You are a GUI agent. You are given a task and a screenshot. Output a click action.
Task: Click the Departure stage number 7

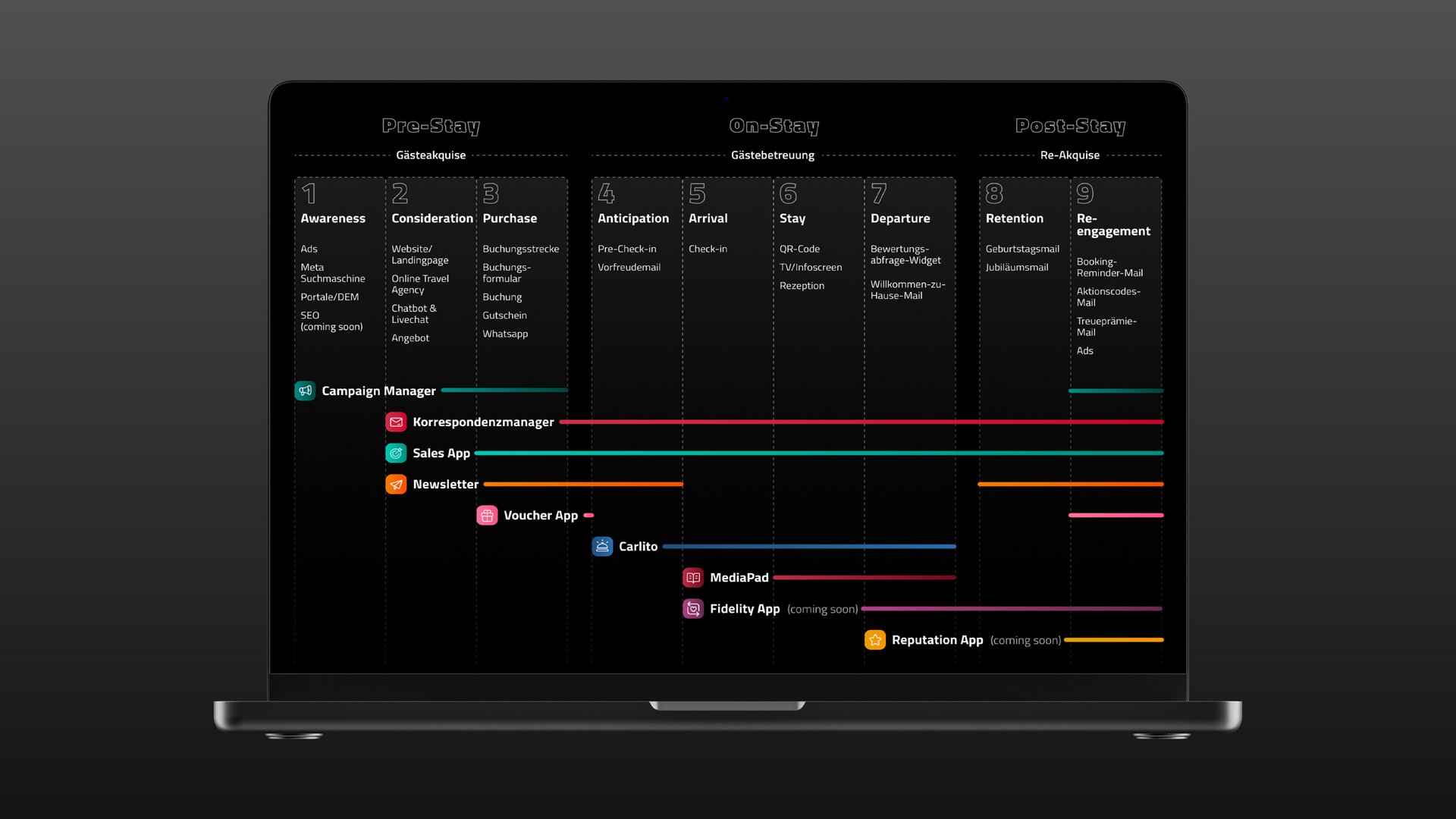879,194
